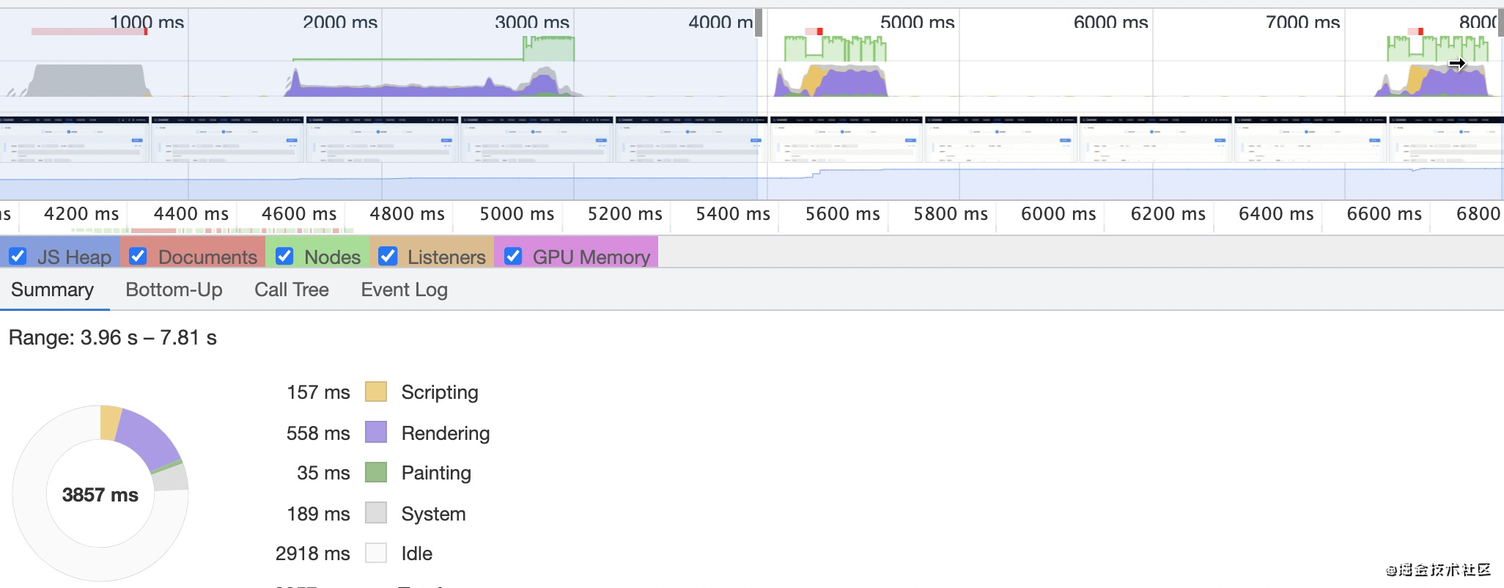1504x588 pixels.
Task: Click the Painting legend label
Action: click(x=436, y=473)
